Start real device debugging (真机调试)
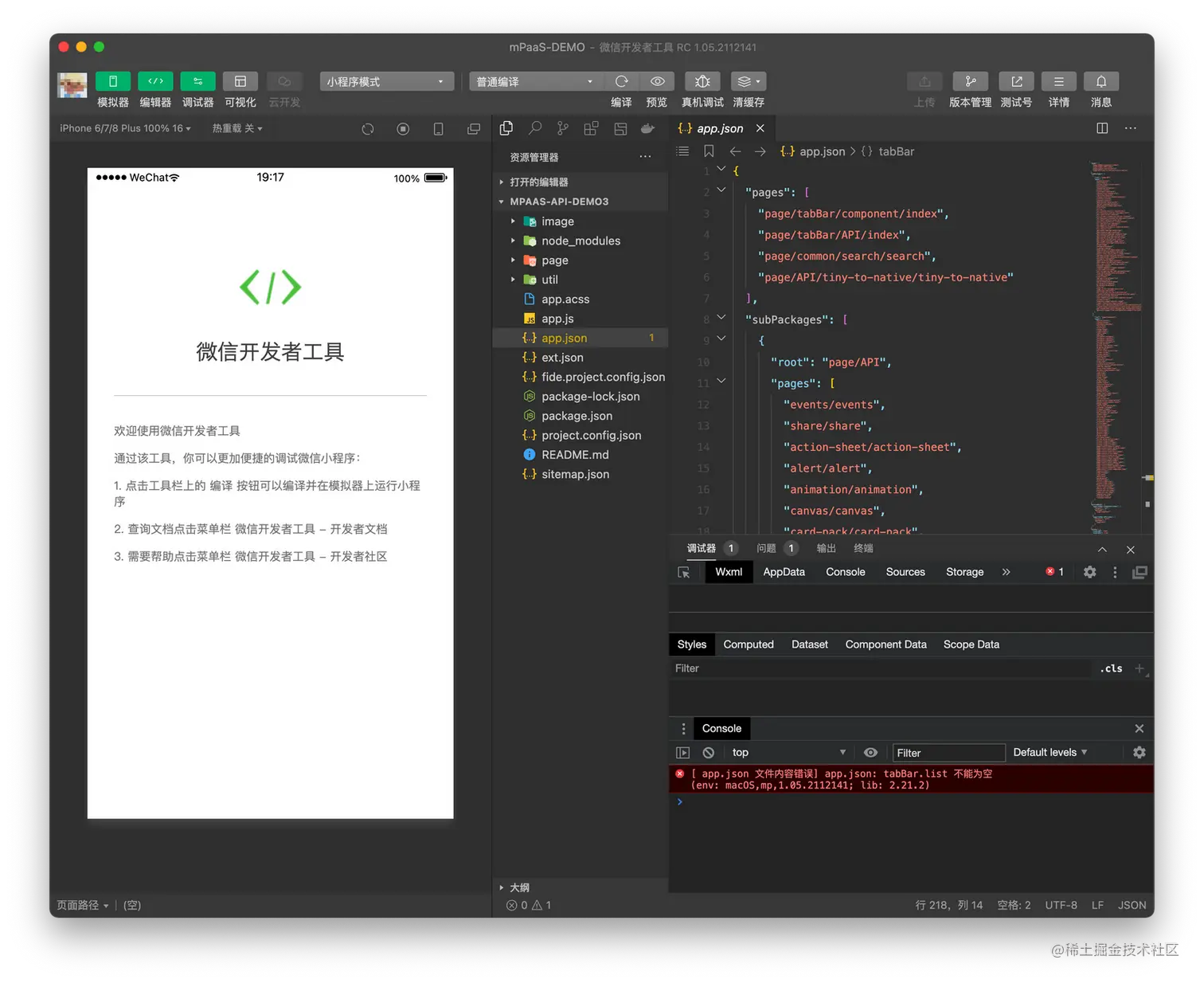This screenshot has height=983, width=1204. click(702, 81)
